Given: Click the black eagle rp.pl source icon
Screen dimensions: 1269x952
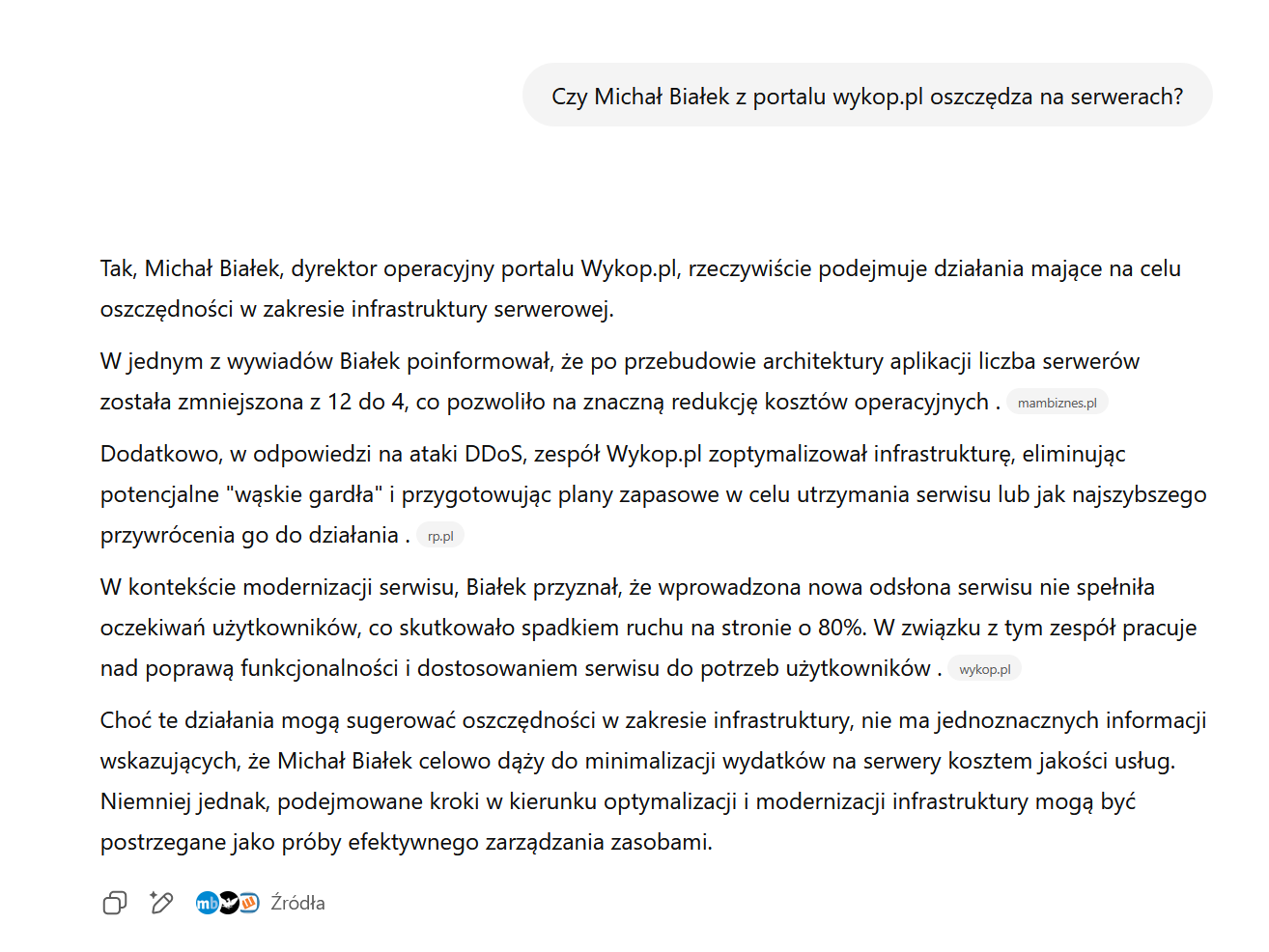Looking at the screenshot, I should tap(228, 903).
